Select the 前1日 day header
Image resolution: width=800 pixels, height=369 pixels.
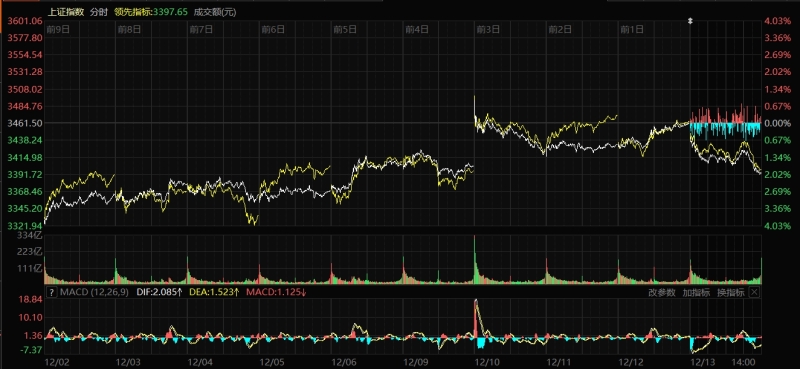pyautogui.click(x=632, y=30)
